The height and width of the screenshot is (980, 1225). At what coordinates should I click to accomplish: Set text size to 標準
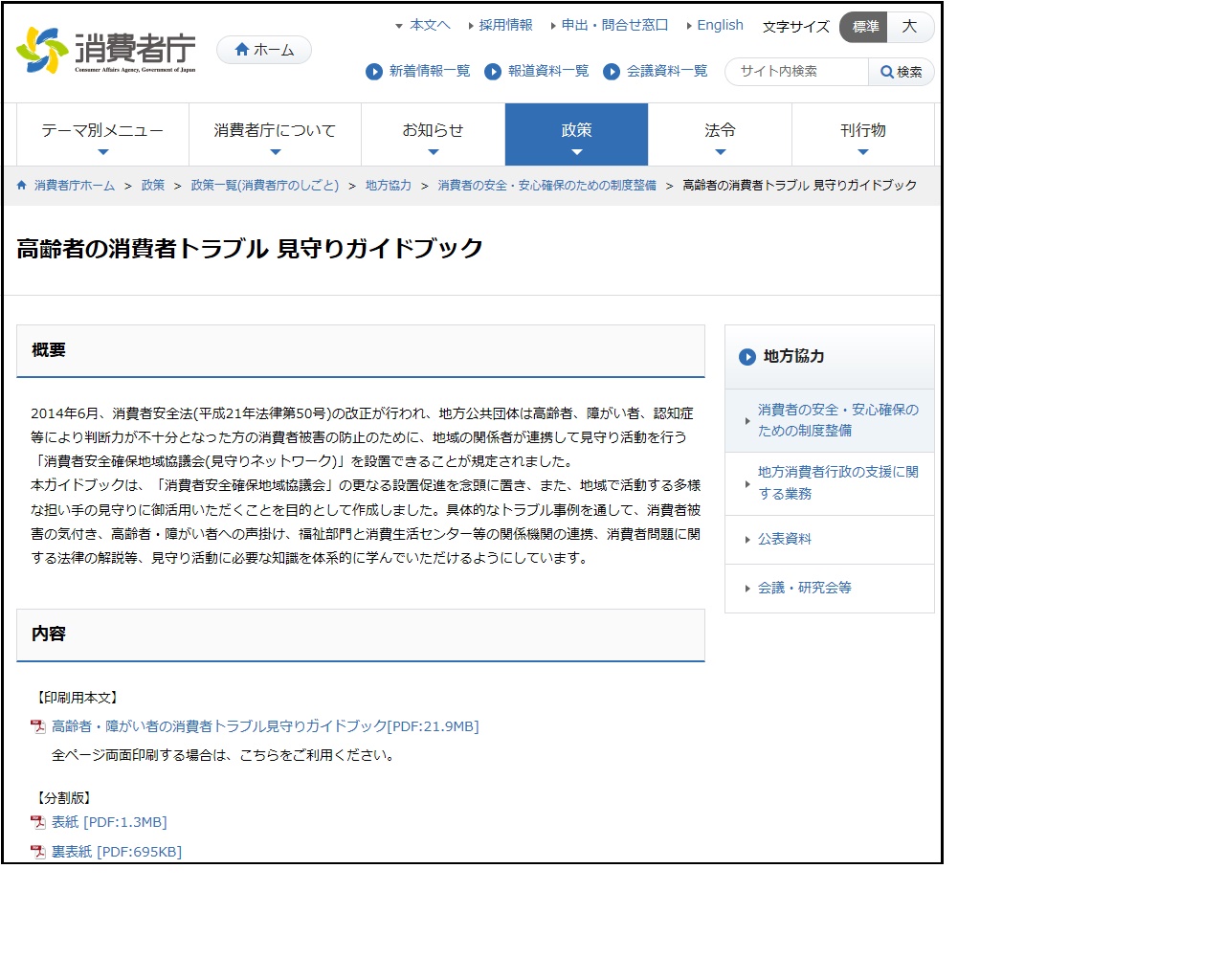864,27
